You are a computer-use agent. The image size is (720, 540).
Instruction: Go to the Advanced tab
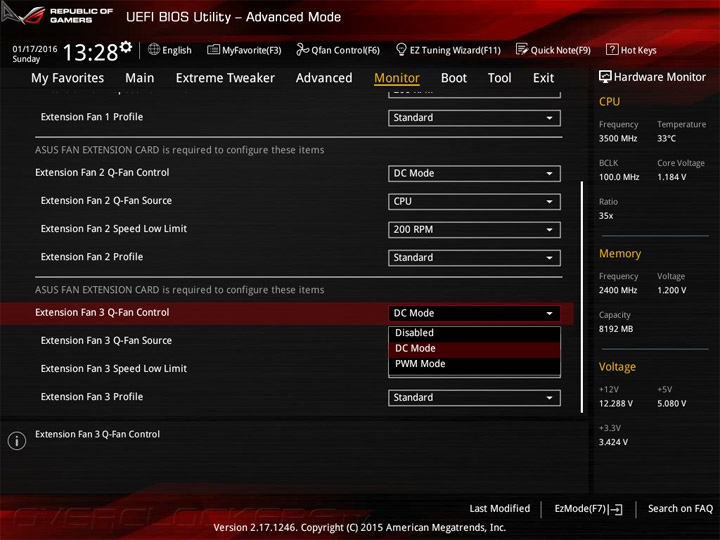324,78
